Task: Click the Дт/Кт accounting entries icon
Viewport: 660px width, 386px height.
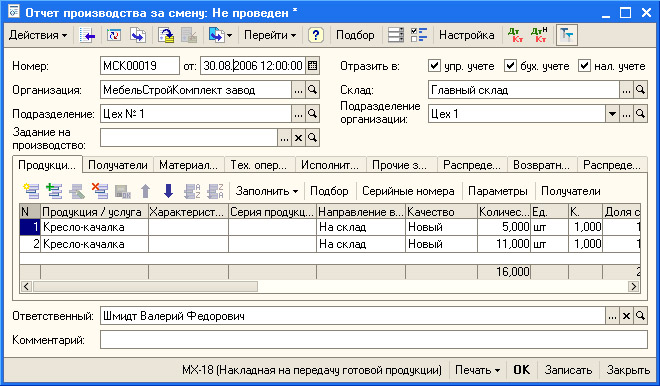Action: [x=515, y=35]
